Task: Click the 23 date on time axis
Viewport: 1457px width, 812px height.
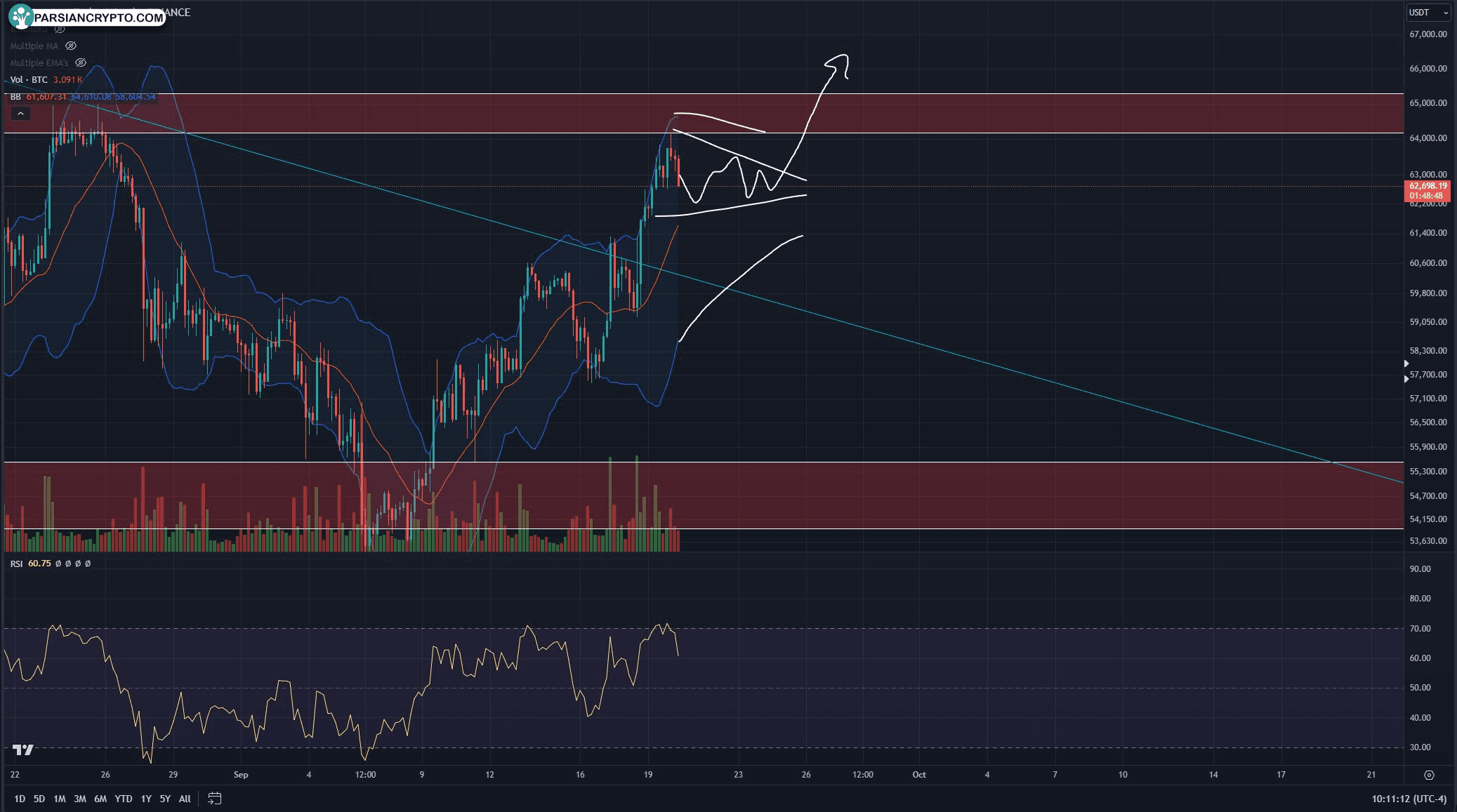Action: click(738, 775)
